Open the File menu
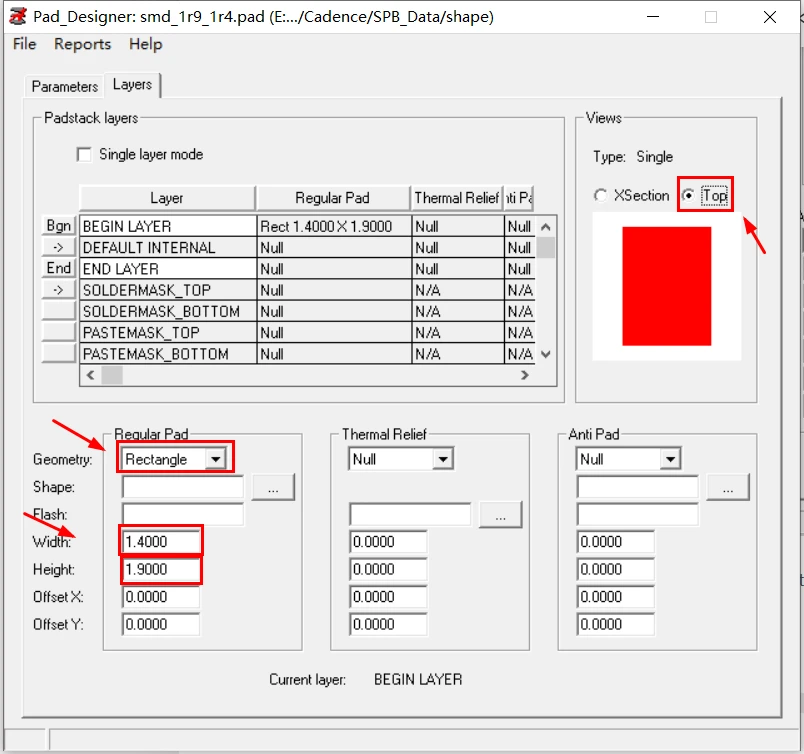This screenshot has width=804, height=754. coord(24,44)
